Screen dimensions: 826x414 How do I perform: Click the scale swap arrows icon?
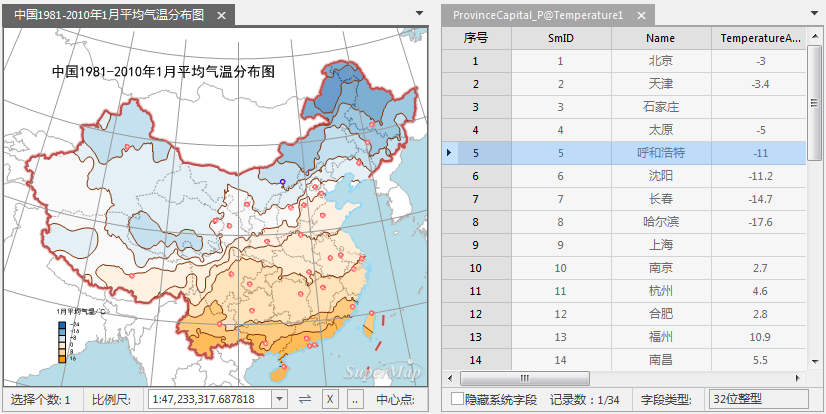click(x=305, y=399)
